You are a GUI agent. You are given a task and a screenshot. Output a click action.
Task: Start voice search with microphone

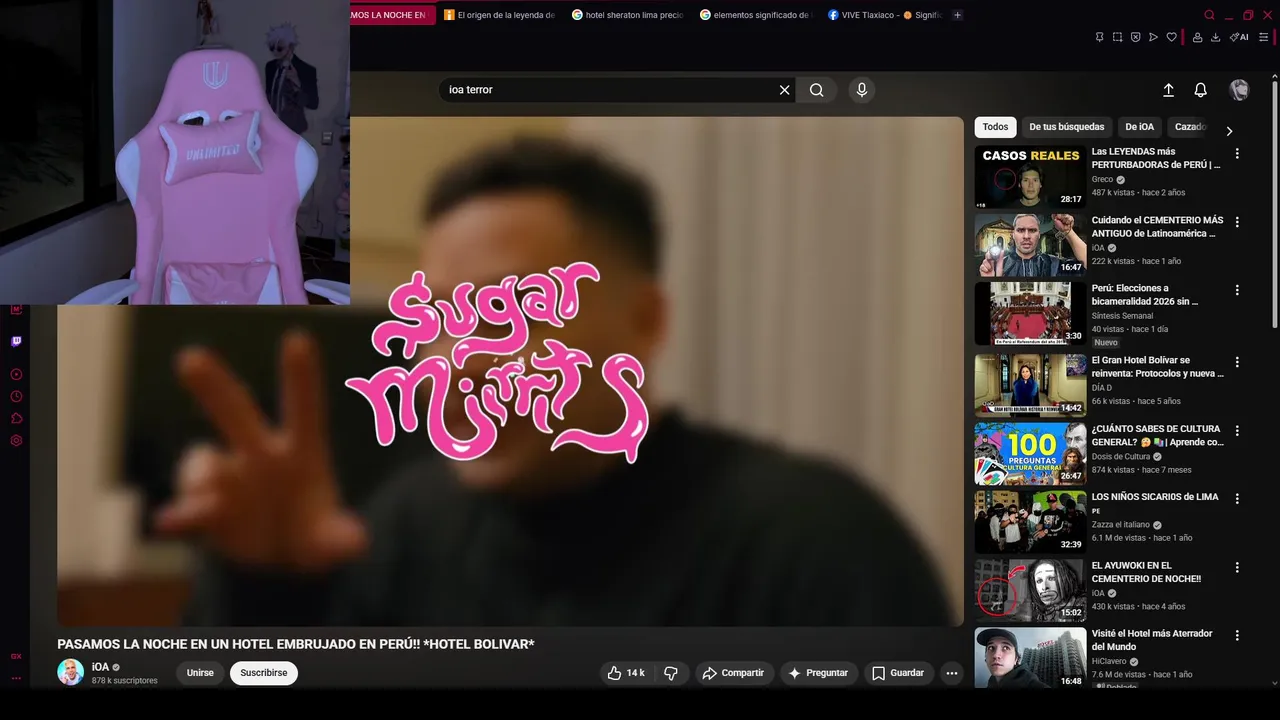(x=862, y=90)
